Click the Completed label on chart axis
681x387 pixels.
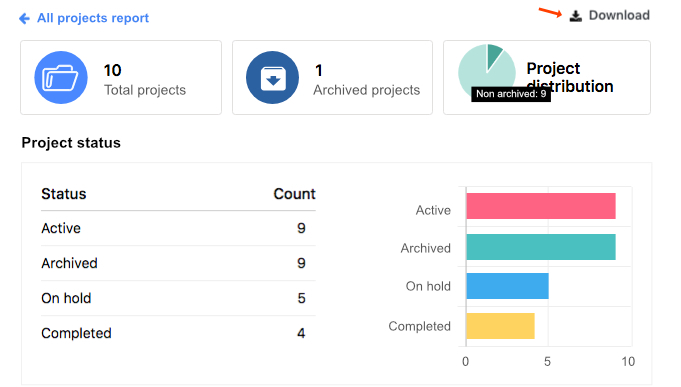420,326
